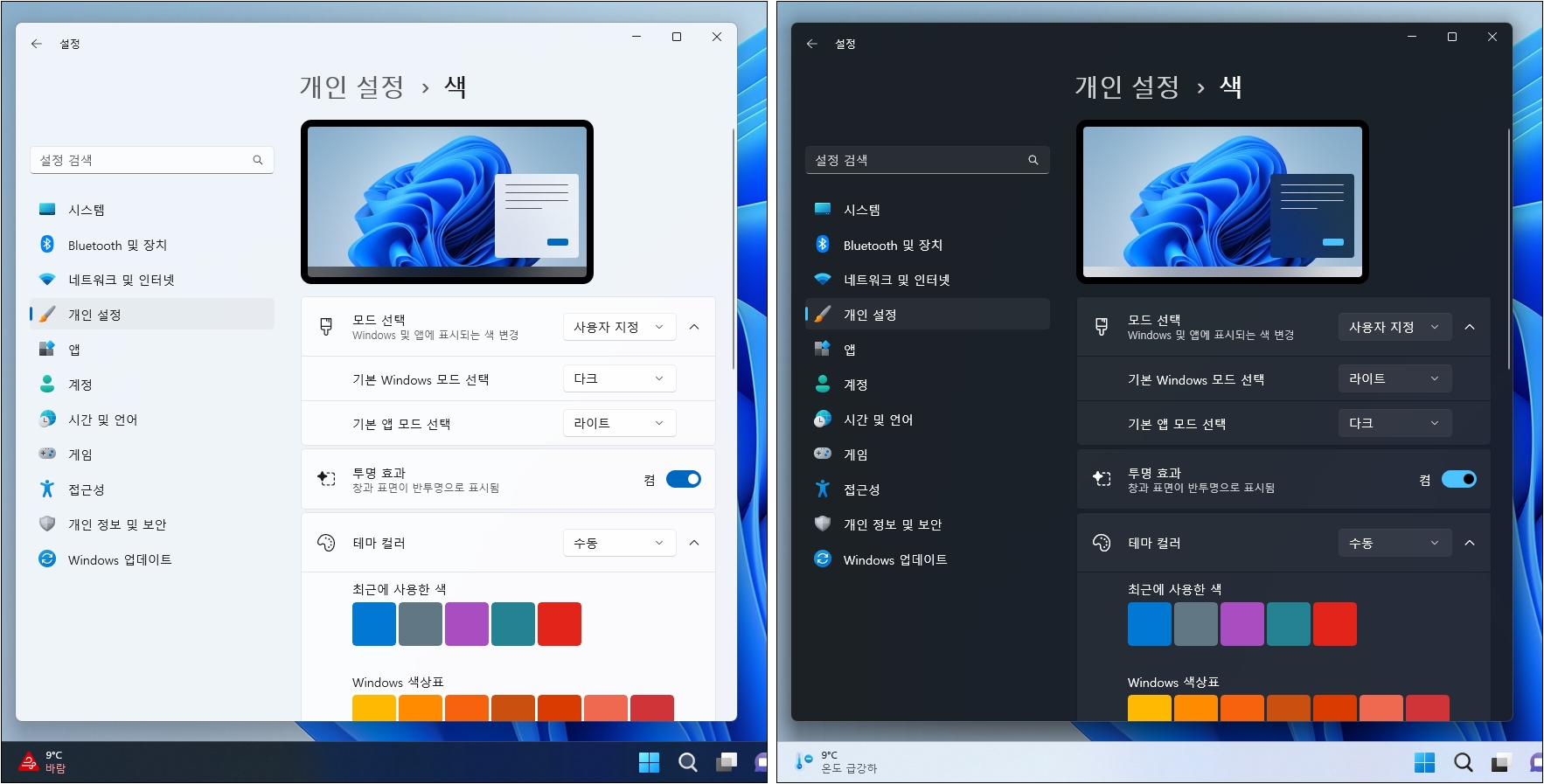Click the 계정 person icon in the light window

47,384
